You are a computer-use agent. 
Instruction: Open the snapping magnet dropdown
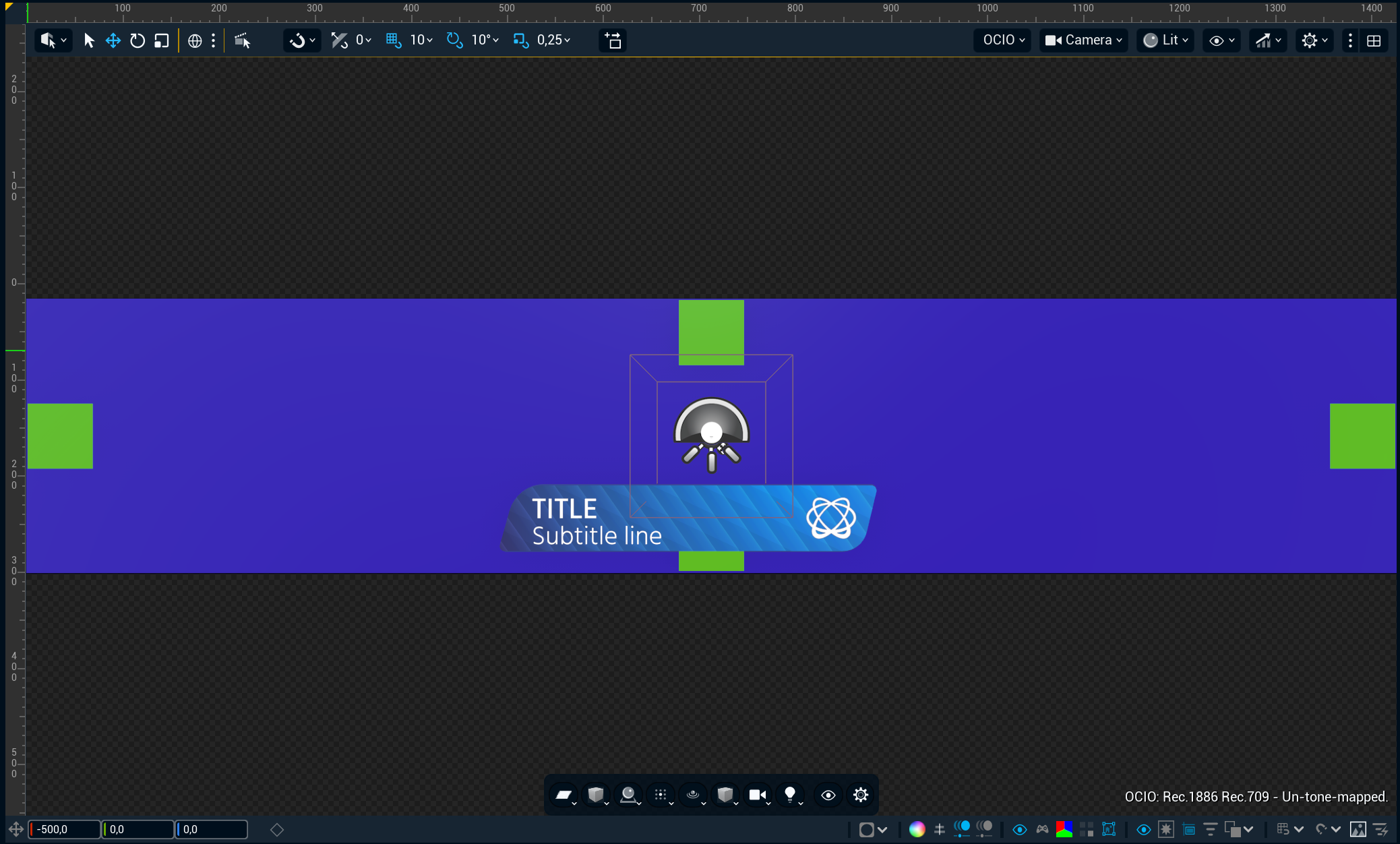[302, 40]
